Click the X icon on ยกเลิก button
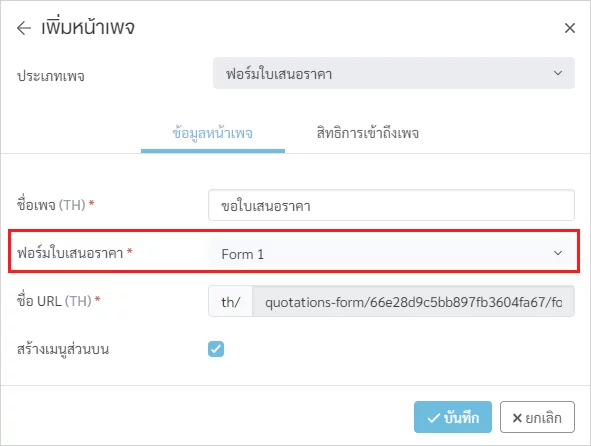 pos(517,418)
